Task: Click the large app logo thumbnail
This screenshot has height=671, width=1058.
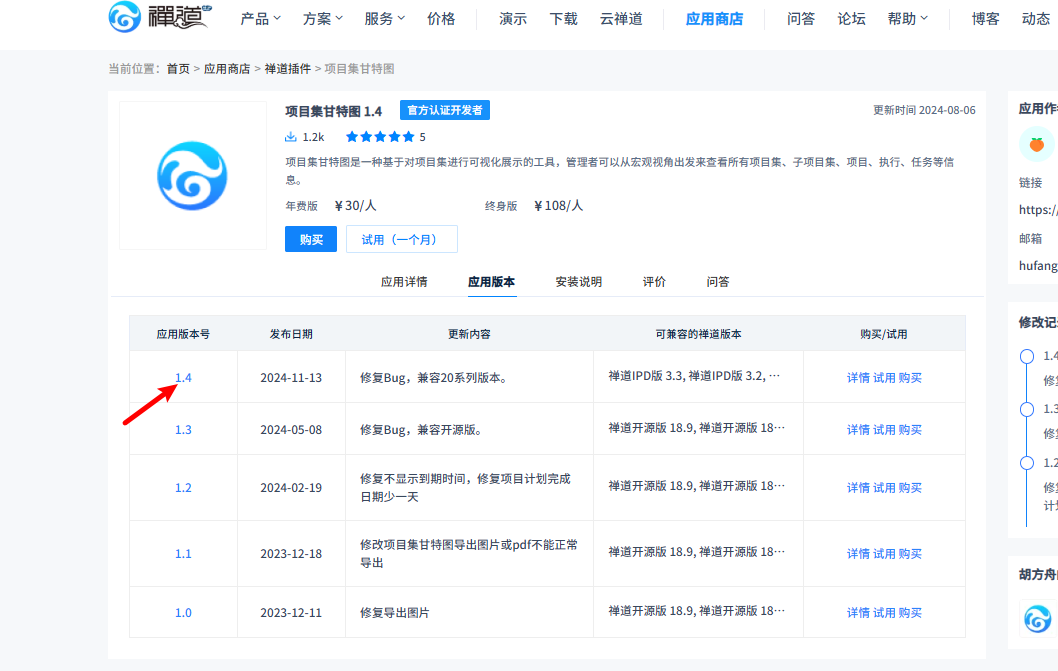Action: 192,176
